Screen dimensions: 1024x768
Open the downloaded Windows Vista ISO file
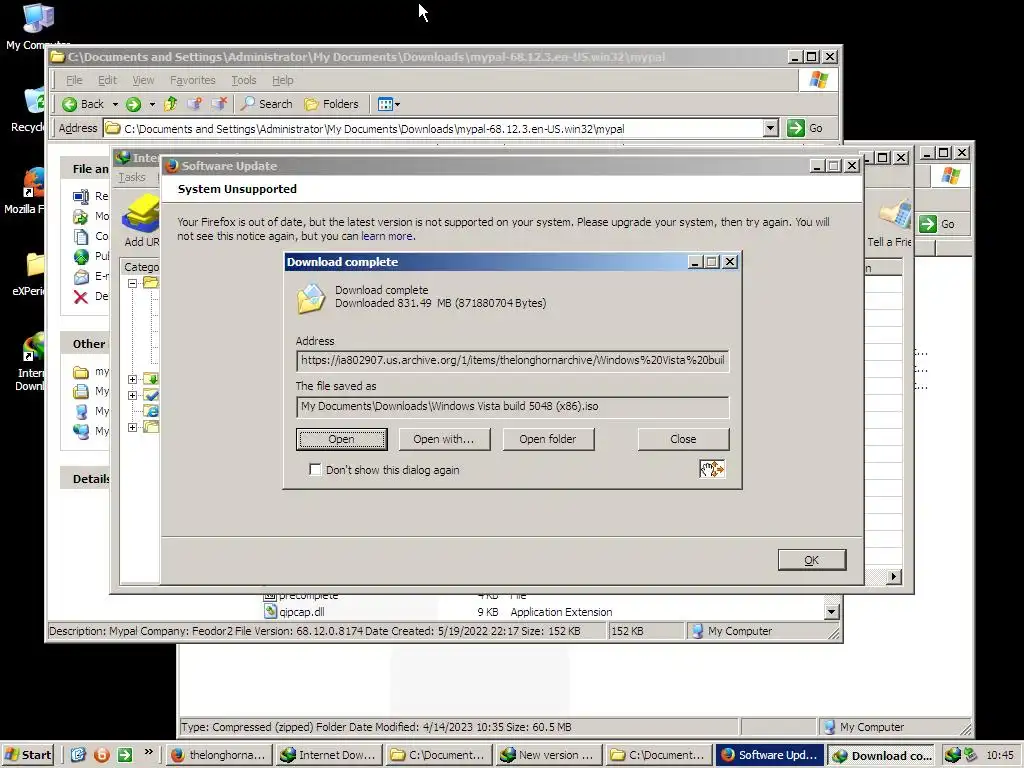(341, 439)
